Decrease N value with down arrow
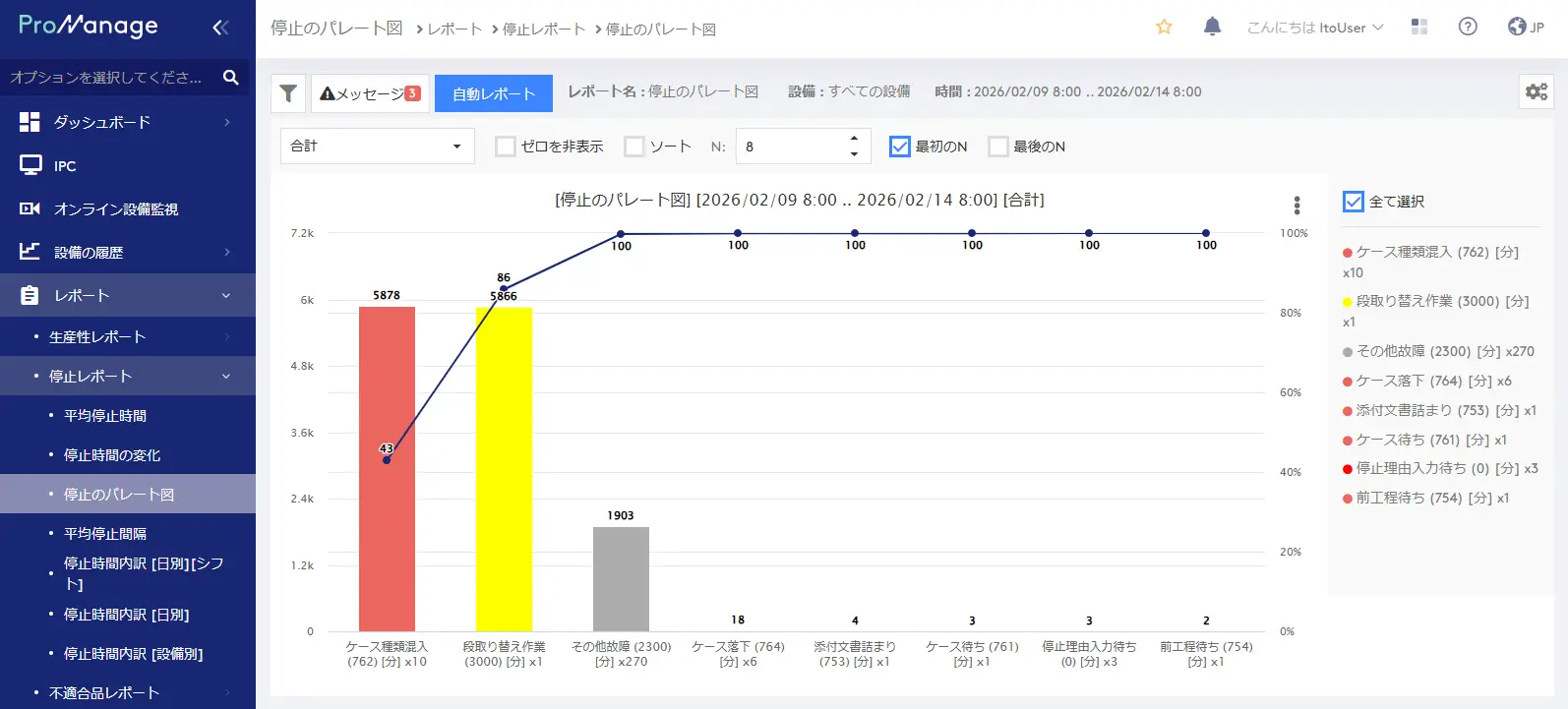This screenshot has width=1568, height=709. coord(854,153)
